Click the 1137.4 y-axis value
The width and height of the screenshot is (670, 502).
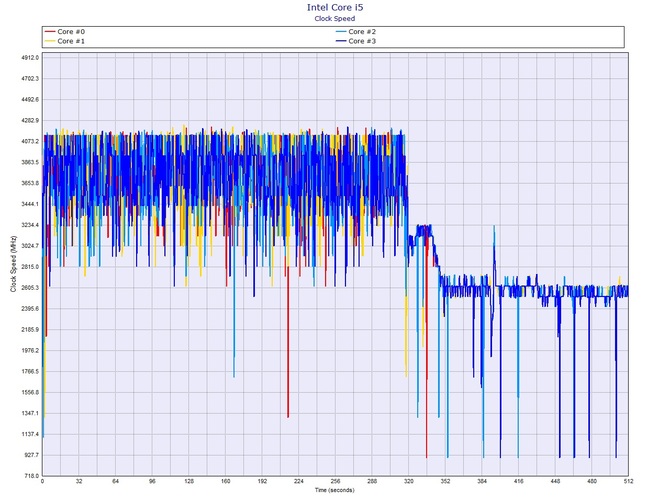[x=30, y=434]
